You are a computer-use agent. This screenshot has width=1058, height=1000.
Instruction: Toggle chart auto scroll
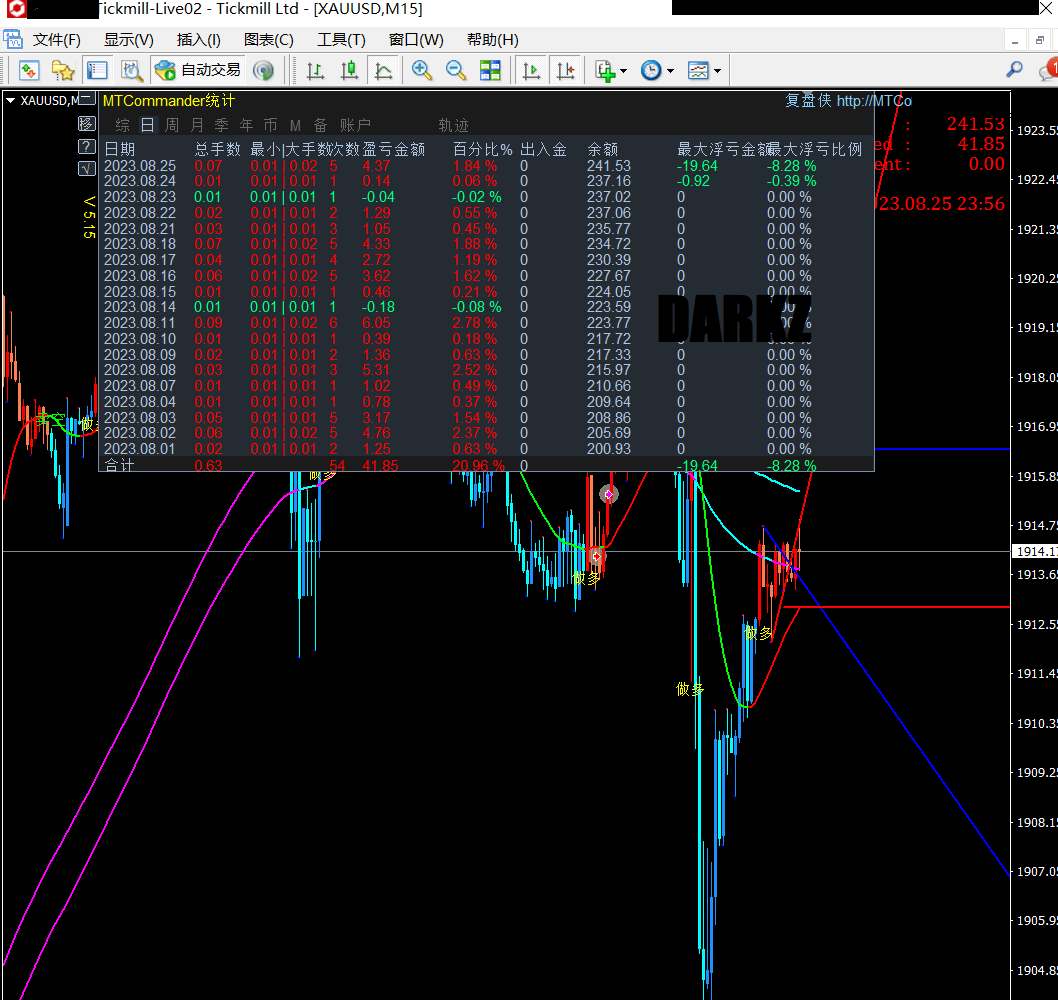[532, 70]
